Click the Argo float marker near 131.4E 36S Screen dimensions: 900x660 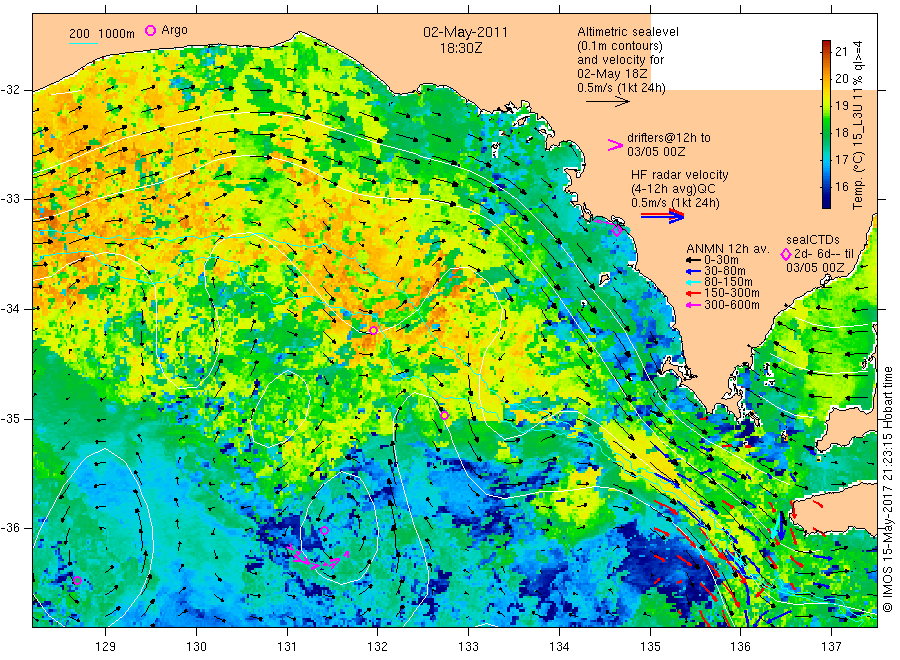point(324,530)
